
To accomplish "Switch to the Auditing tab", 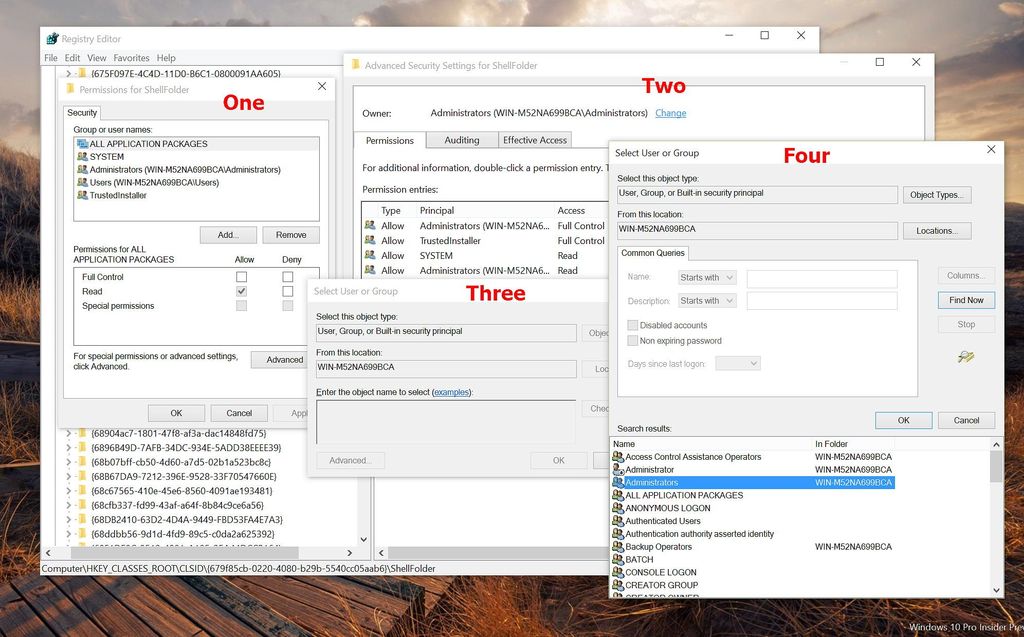I will (461, 140).
